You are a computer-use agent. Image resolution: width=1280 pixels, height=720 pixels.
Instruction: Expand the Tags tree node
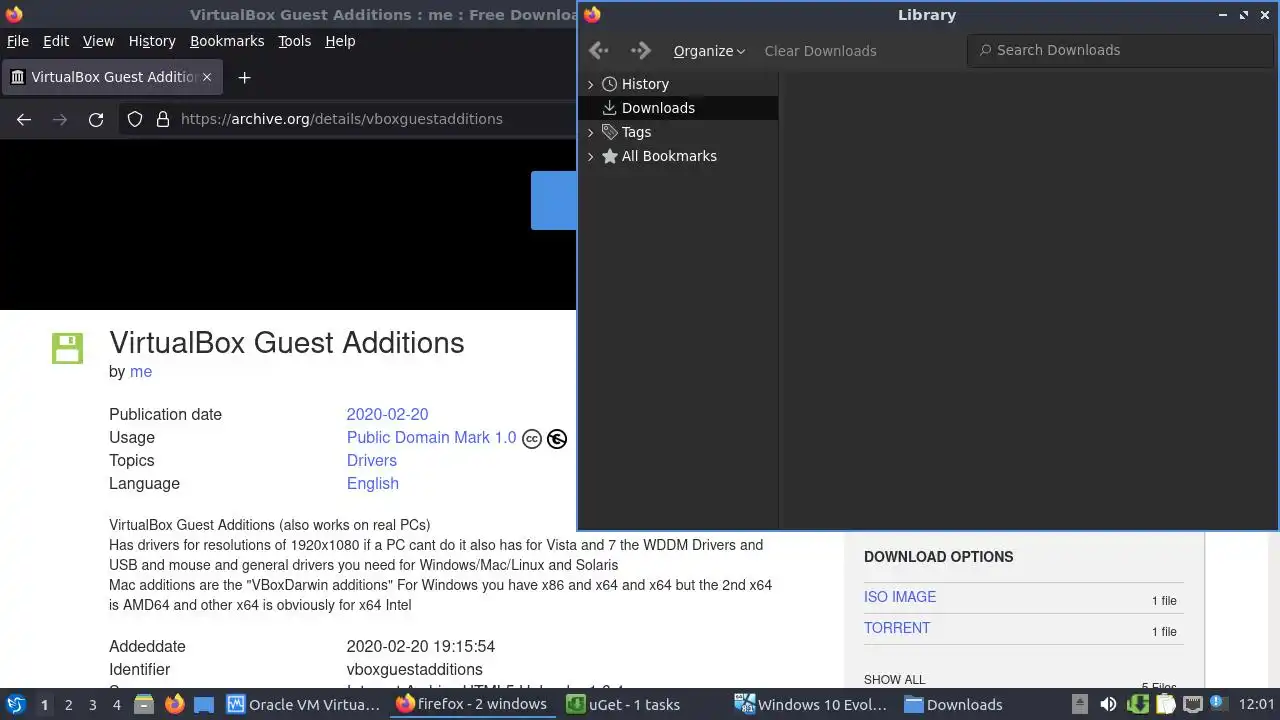click(590, 132)
